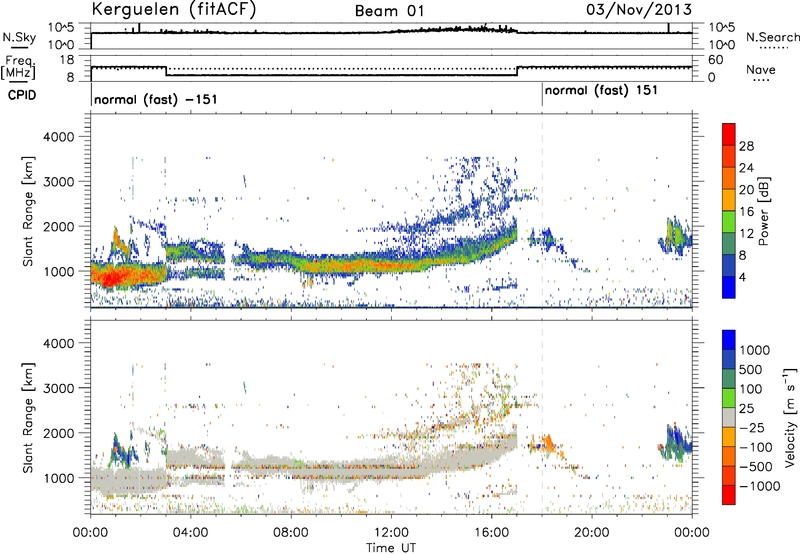This screenshot has height=554, width=800.
Task: Click the 'Time UT' axis label
Action: click(391, 548)
